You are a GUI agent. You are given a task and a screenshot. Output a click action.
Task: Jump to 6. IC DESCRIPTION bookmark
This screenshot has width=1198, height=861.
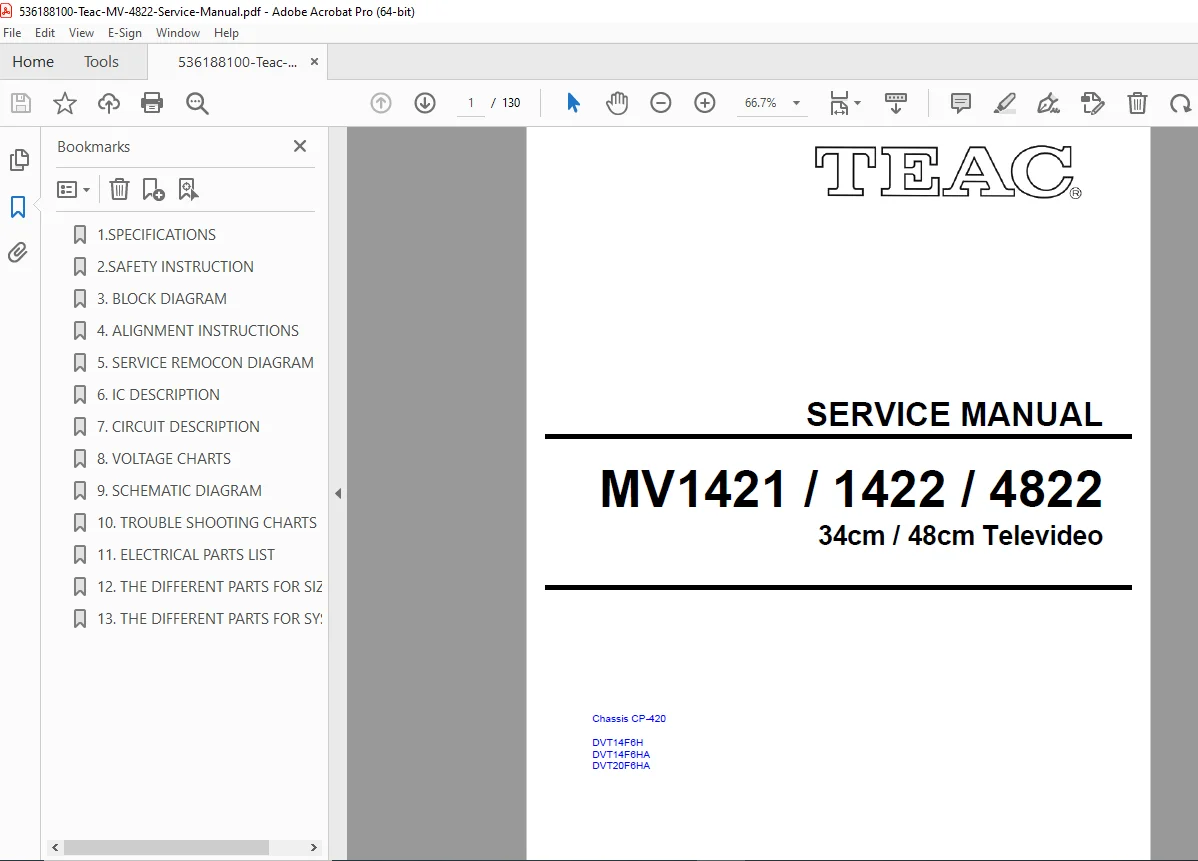coord(158,395)
